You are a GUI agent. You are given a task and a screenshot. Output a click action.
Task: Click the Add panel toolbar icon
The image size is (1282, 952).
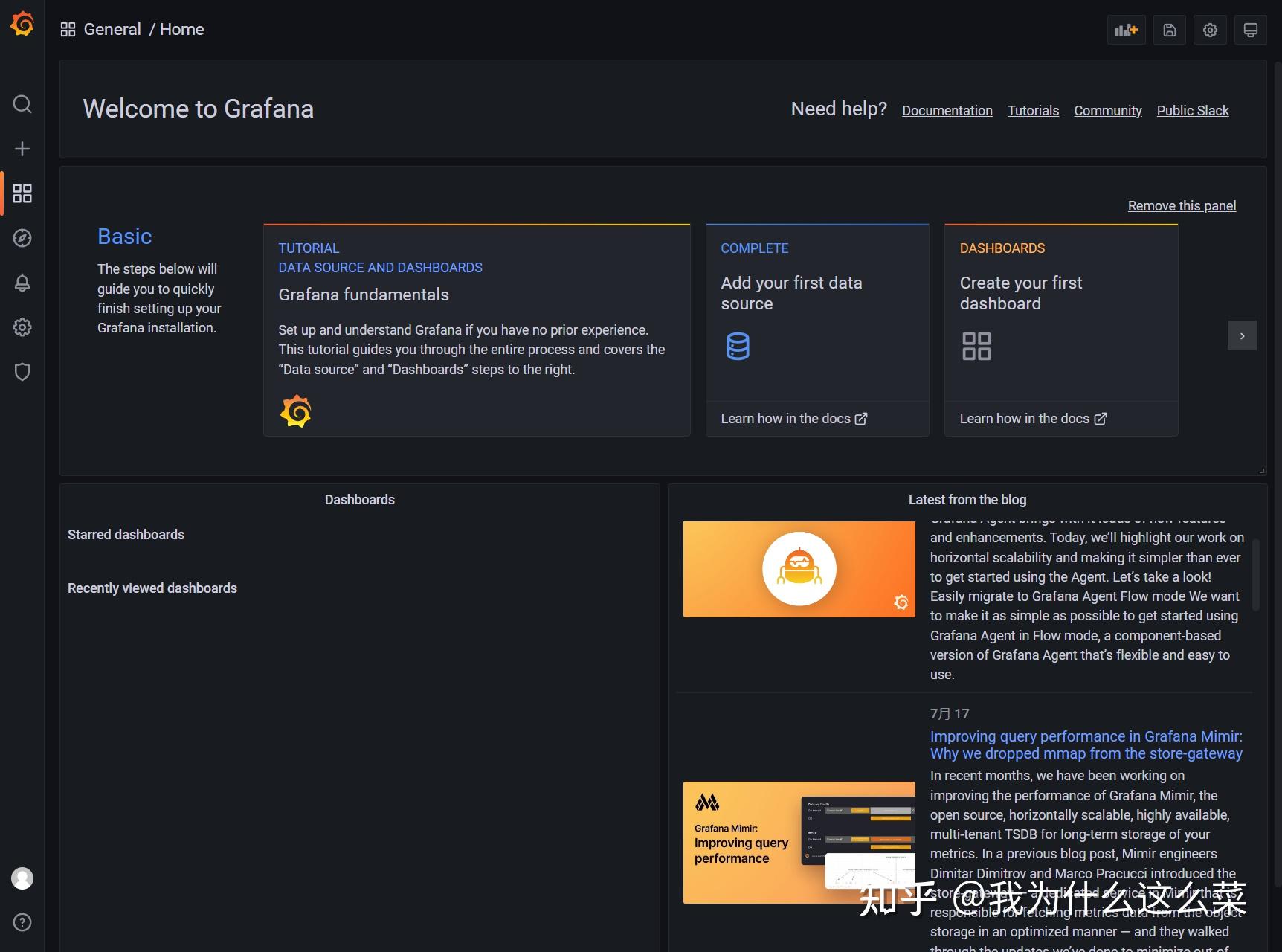(x=1127, y=30)
